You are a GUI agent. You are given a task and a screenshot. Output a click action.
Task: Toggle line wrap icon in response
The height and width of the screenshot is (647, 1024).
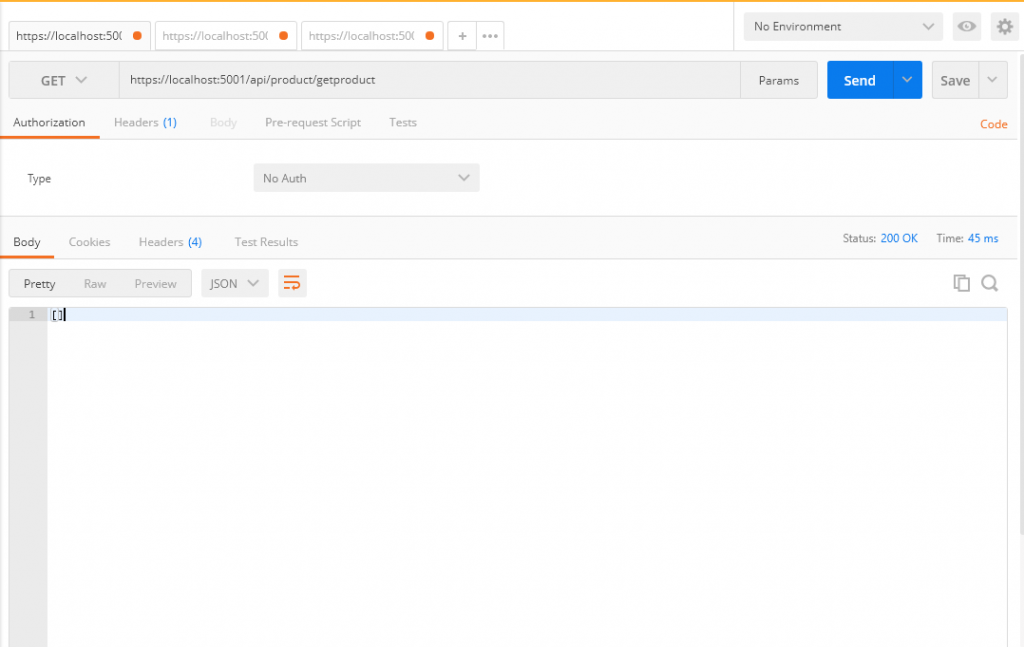tap(292, 283)
